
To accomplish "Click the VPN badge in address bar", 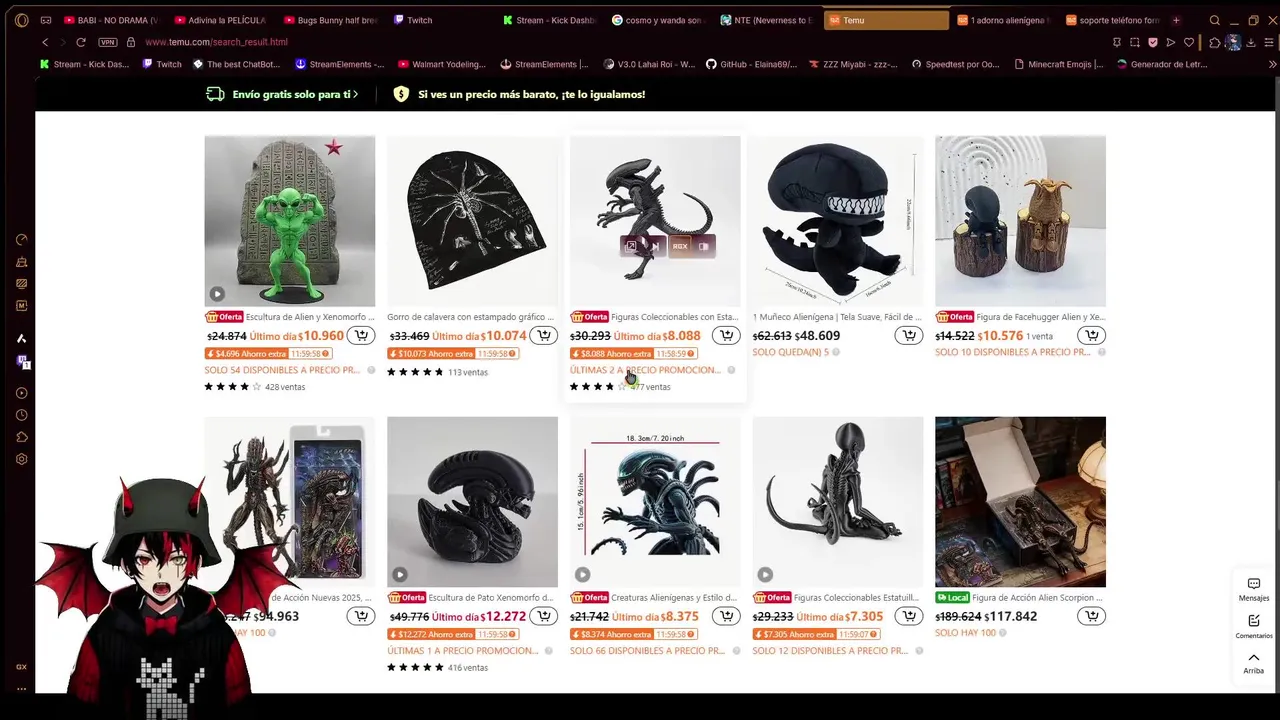I will pos(108,42).
